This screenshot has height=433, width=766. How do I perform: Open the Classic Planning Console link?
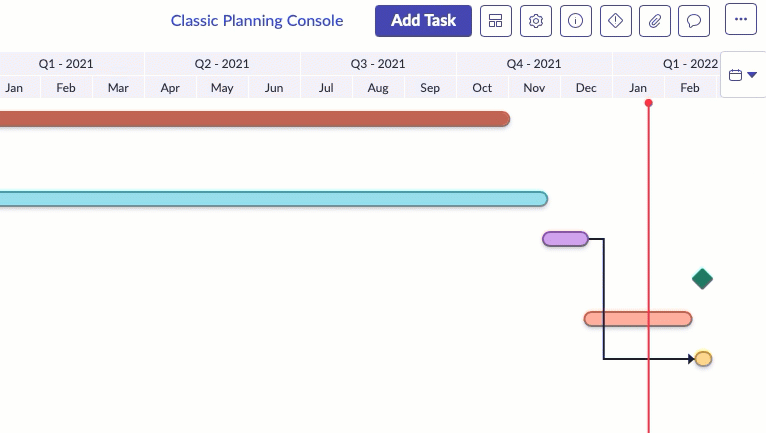tap(257, 21)
